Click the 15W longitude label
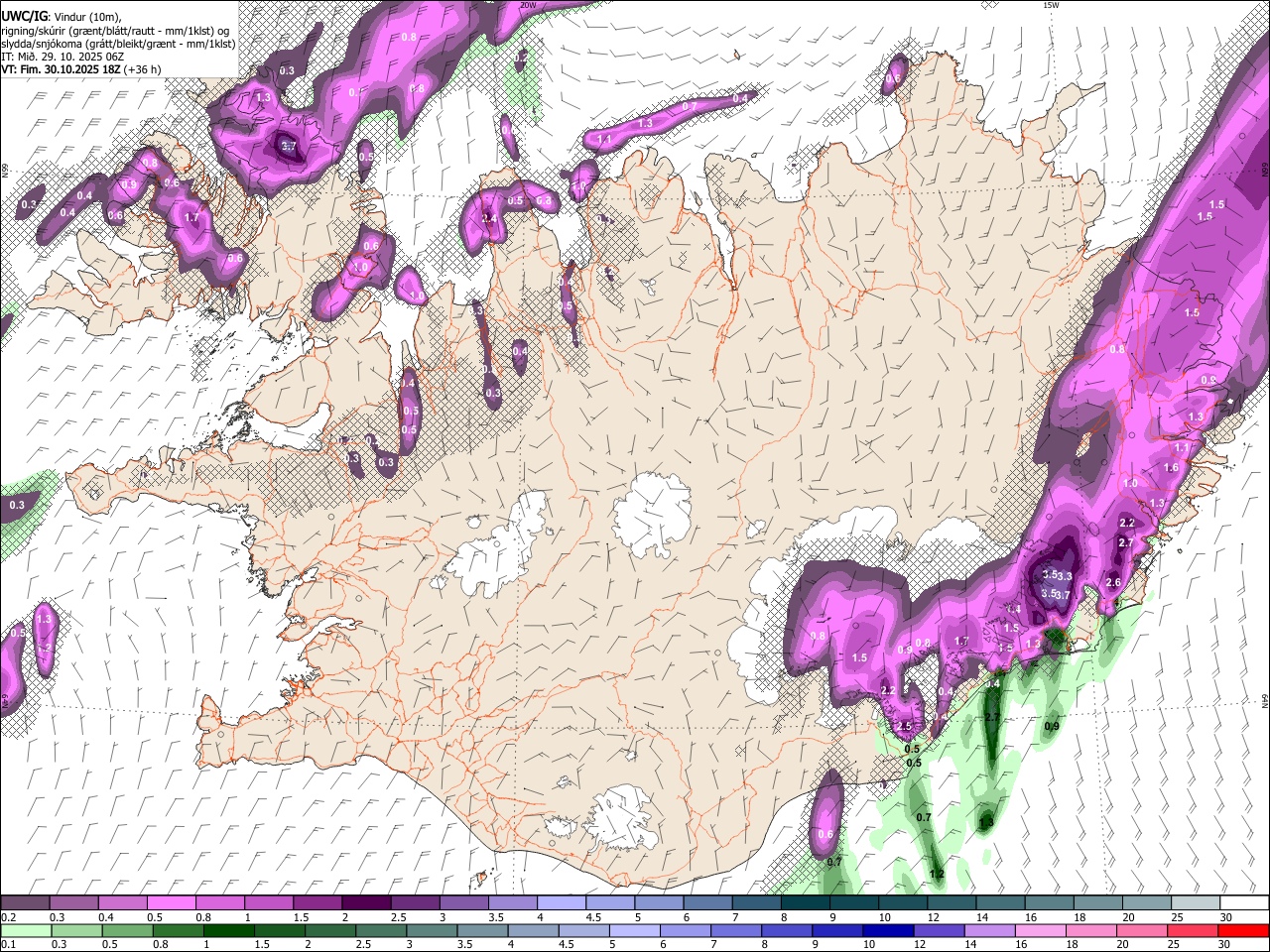1270x952 pixels. [1050, 5]
